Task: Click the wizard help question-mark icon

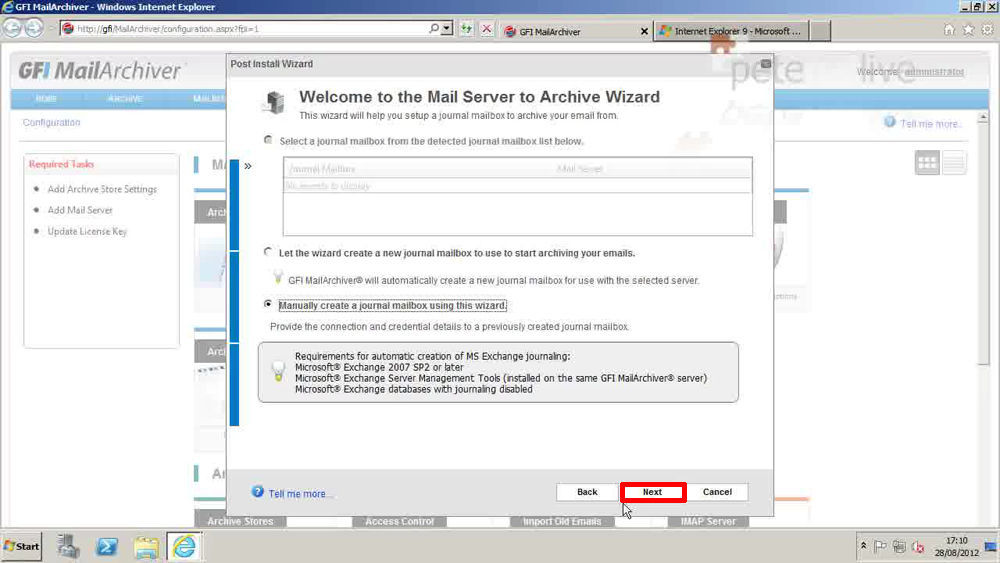Action: (258, 492)
